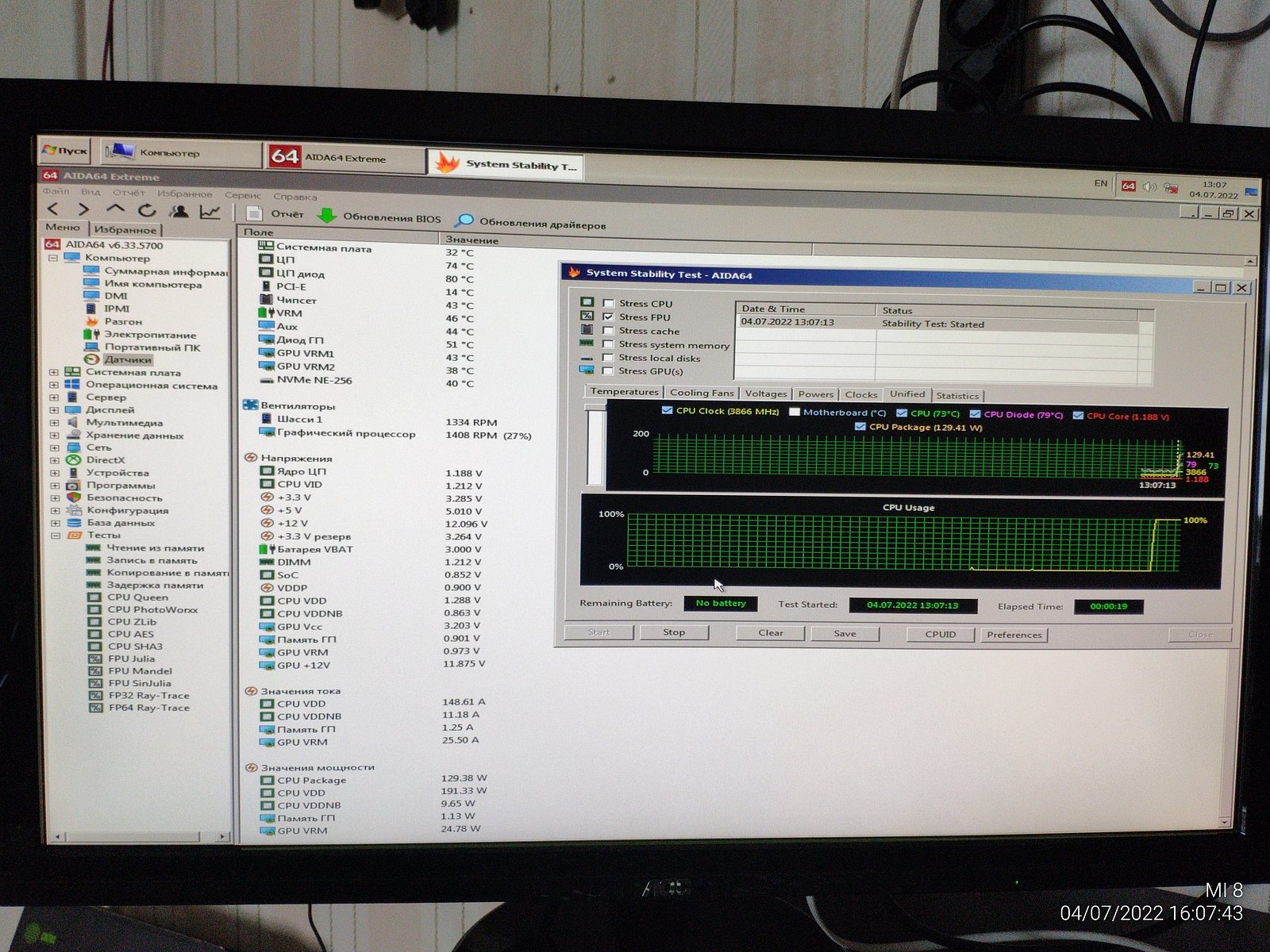Open the Справка menu
The height and width of the screenshot is (952, 1270).
(x=295, y=196)
